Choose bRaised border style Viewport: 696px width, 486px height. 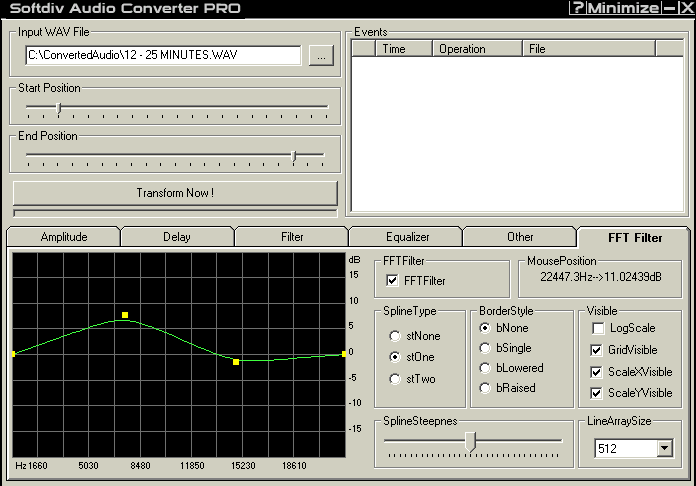pos(485,388)
